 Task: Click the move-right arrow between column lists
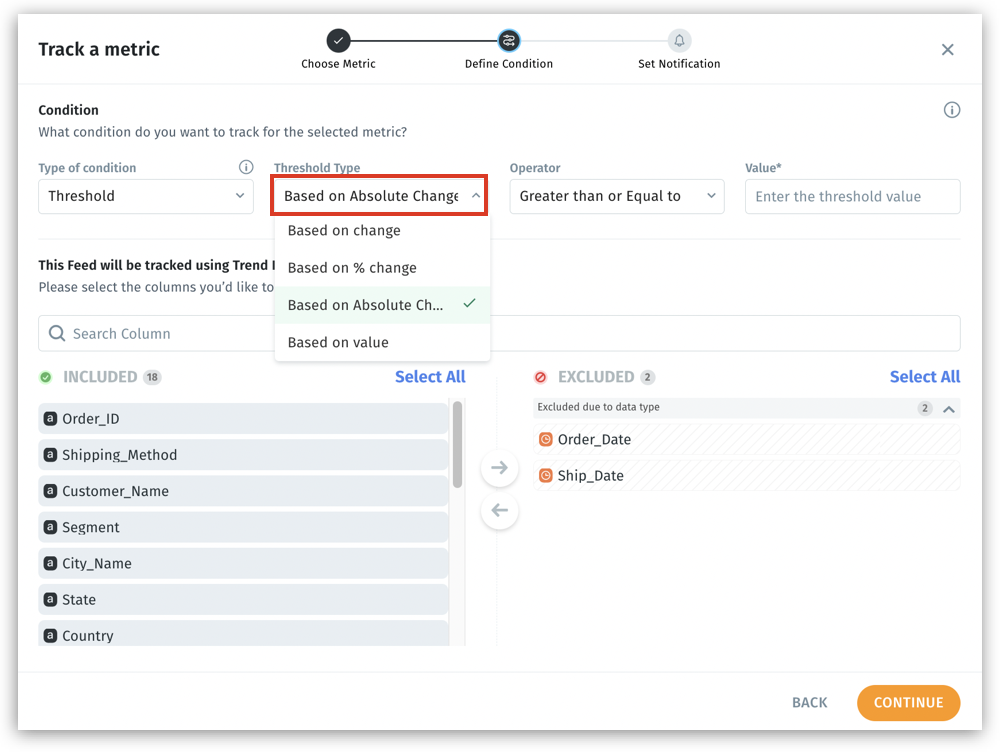click(500, 468)
